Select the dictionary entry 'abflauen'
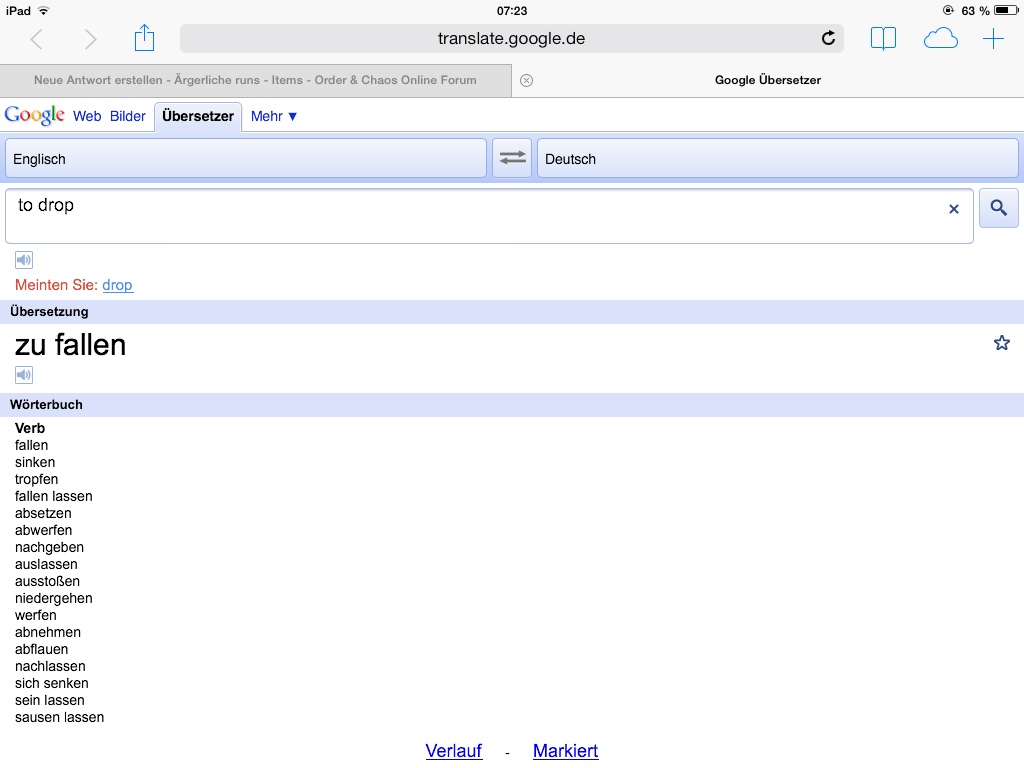The image size is (1024, 768). (x=42, y=649)
